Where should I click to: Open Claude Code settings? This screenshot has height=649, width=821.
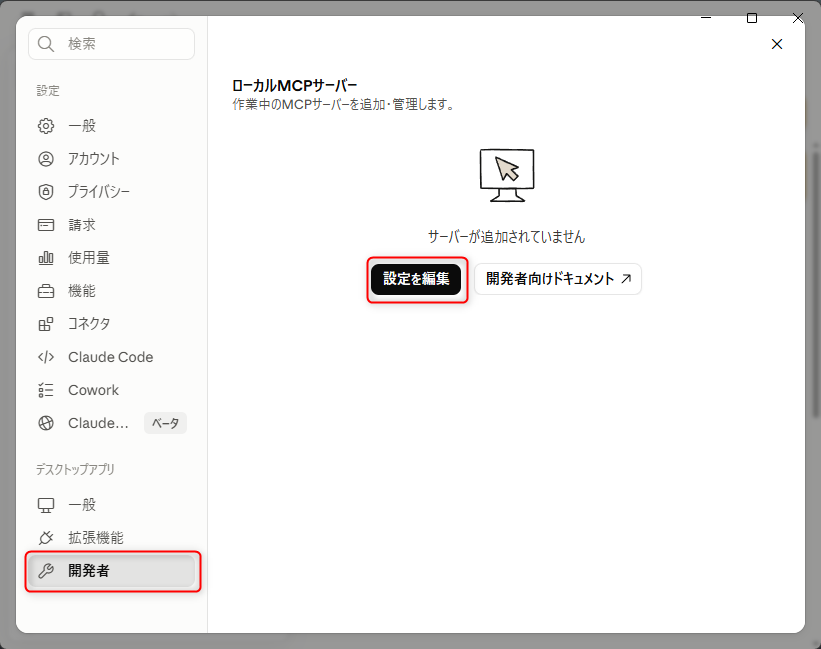112,357
